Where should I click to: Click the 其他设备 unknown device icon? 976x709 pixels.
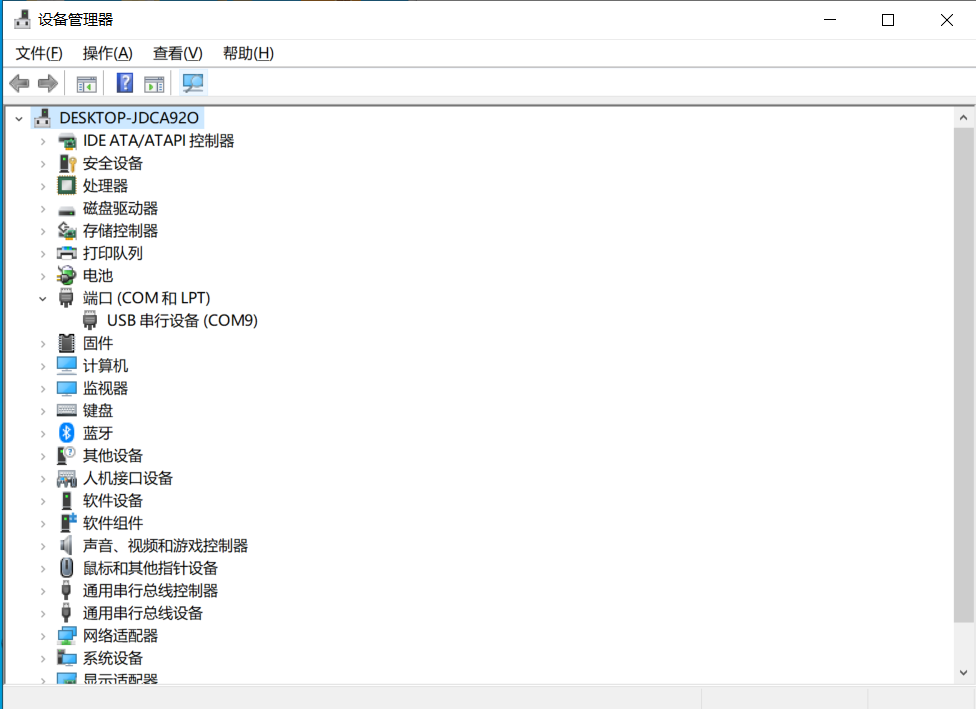point(67,456)
